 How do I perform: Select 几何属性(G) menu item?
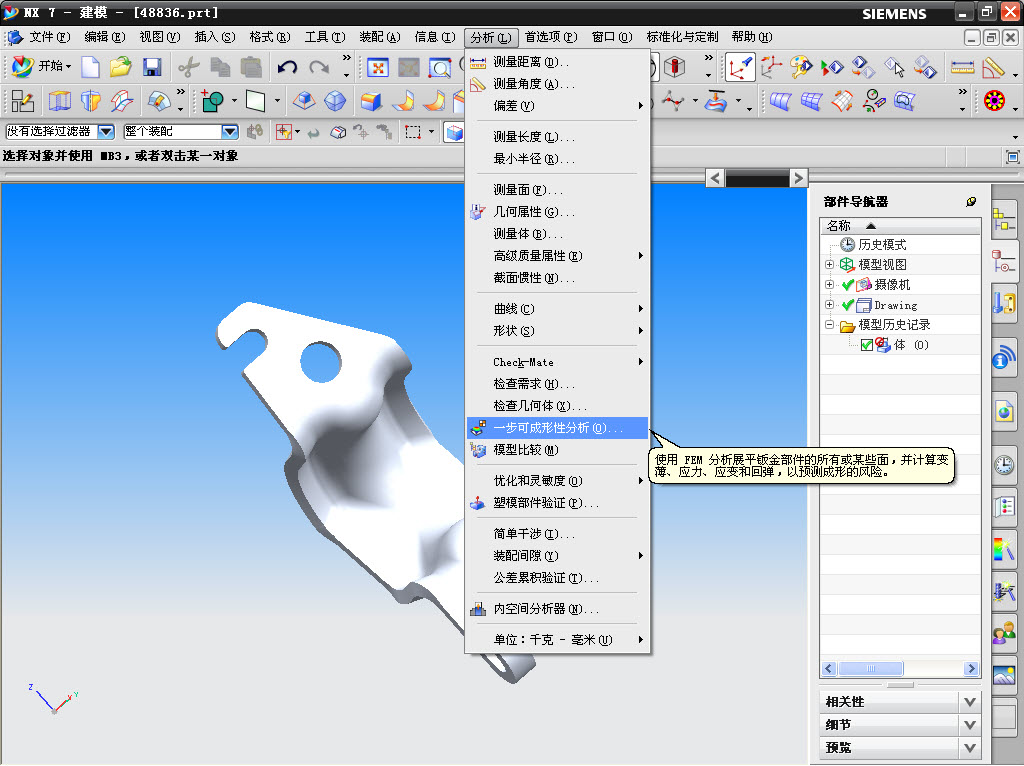pos(557,212)
